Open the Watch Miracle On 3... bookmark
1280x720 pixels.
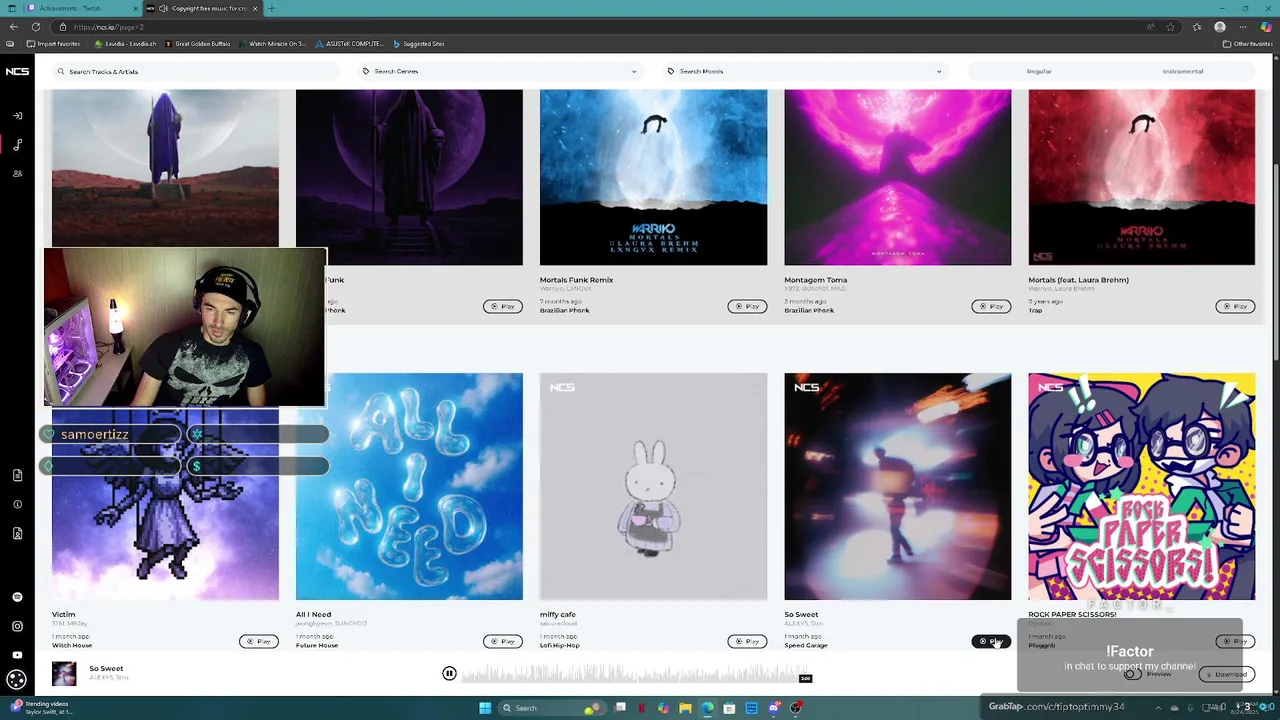pos(272,44)
